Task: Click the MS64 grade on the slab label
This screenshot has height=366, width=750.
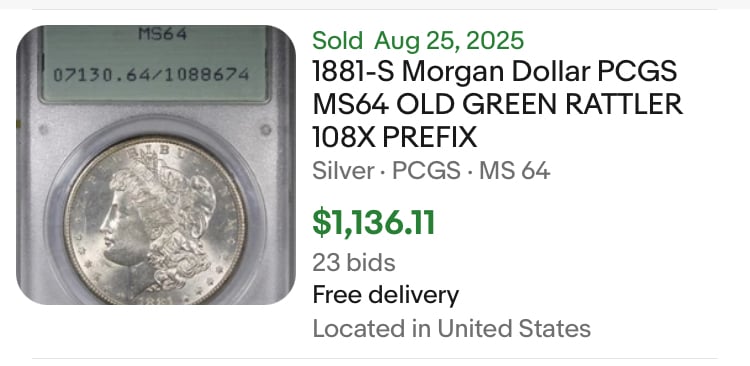Action: tap(163, 34)
